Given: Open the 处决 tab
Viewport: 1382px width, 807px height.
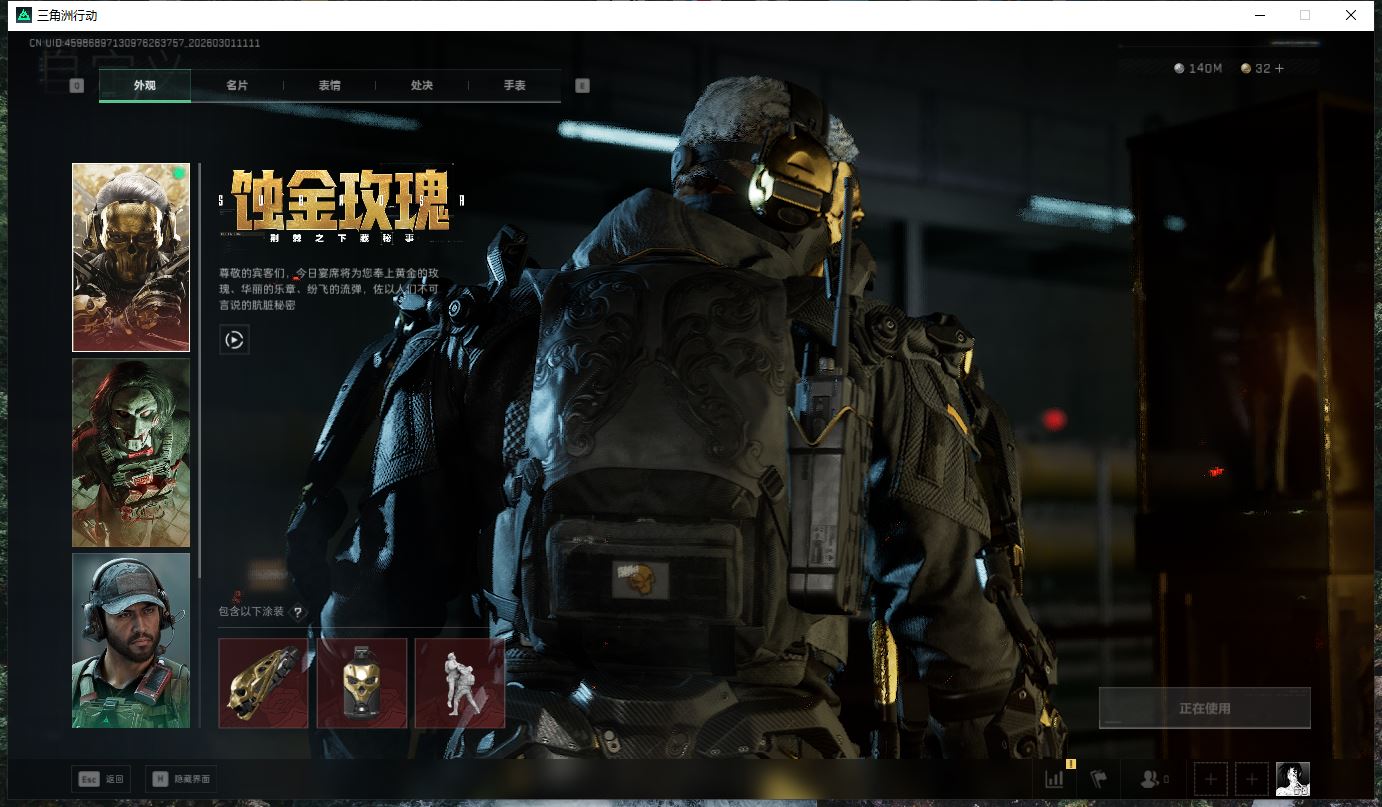Looking at the screenshot, I should point(422,86).
